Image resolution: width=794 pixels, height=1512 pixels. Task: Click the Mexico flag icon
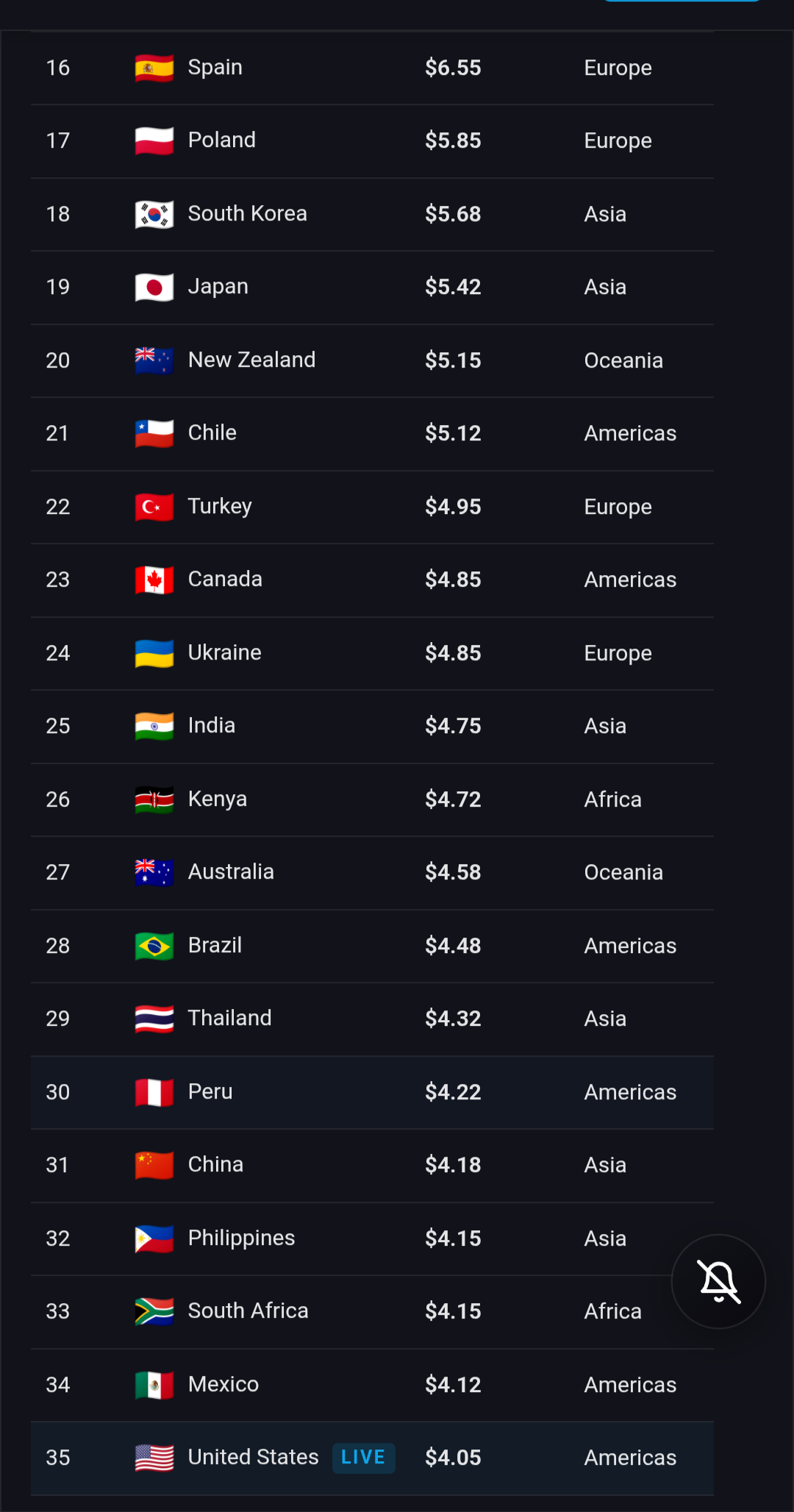pyautogui.click(x=154, y=1385)
